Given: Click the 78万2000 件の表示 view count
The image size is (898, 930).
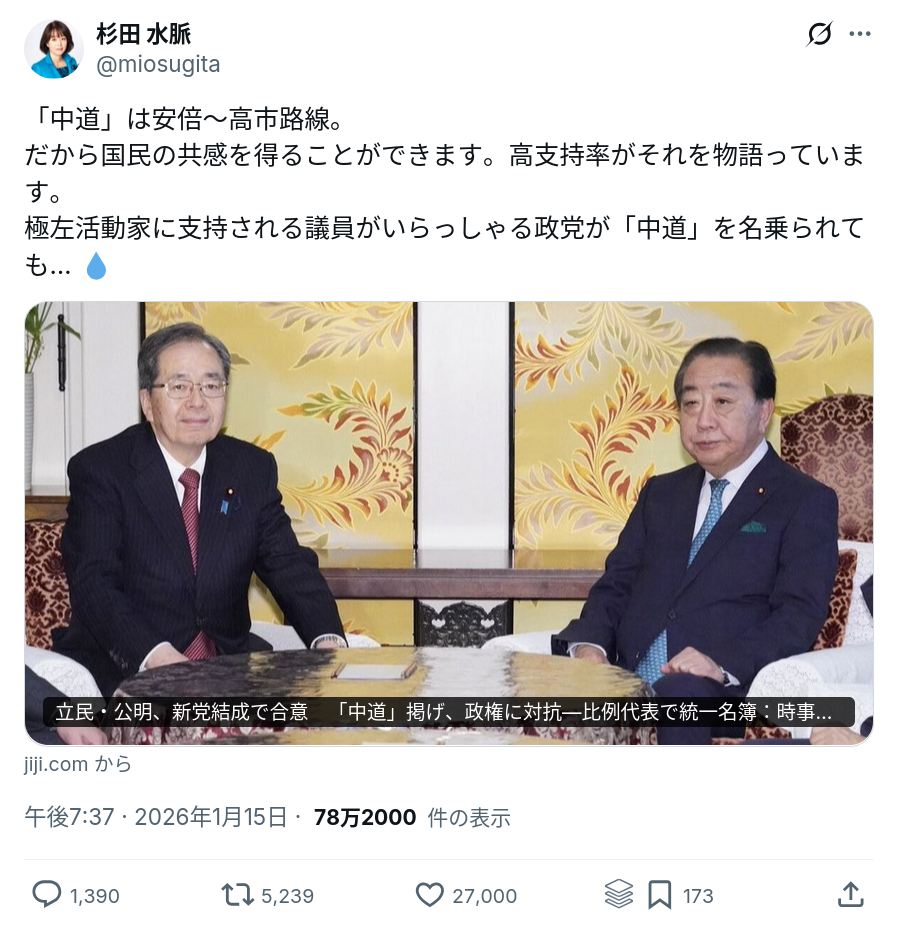Looking at the screenshot, I should 412,817.
